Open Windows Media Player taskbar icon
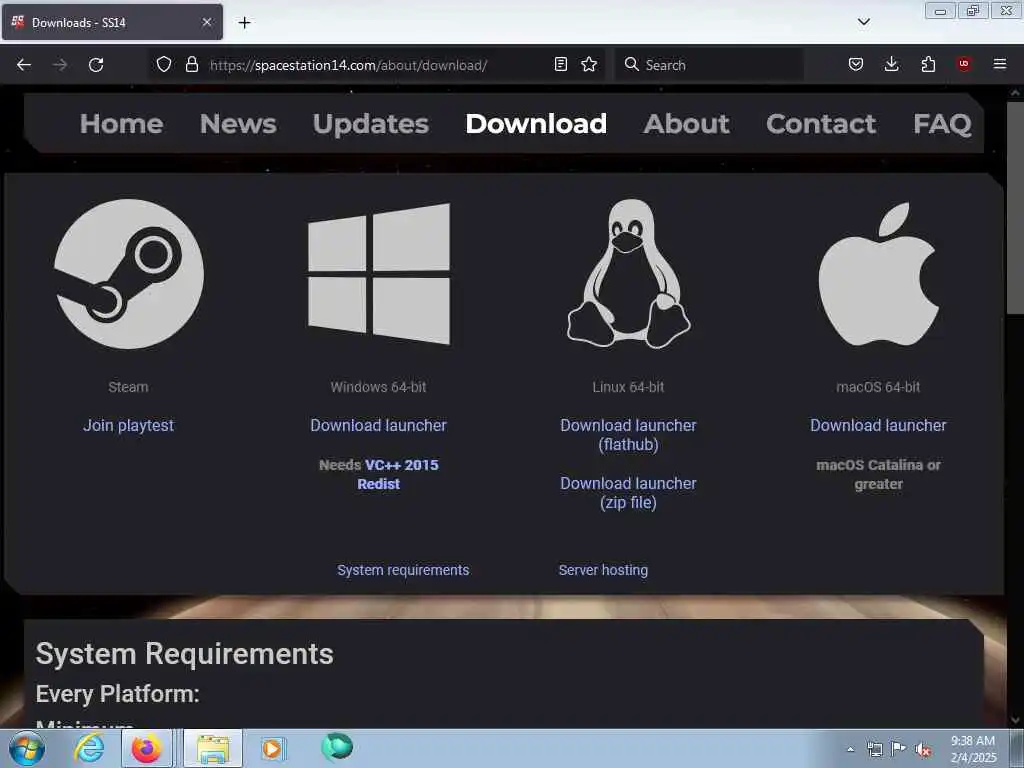The height and width of the screenshot is (768, 1024). point(272,748)
